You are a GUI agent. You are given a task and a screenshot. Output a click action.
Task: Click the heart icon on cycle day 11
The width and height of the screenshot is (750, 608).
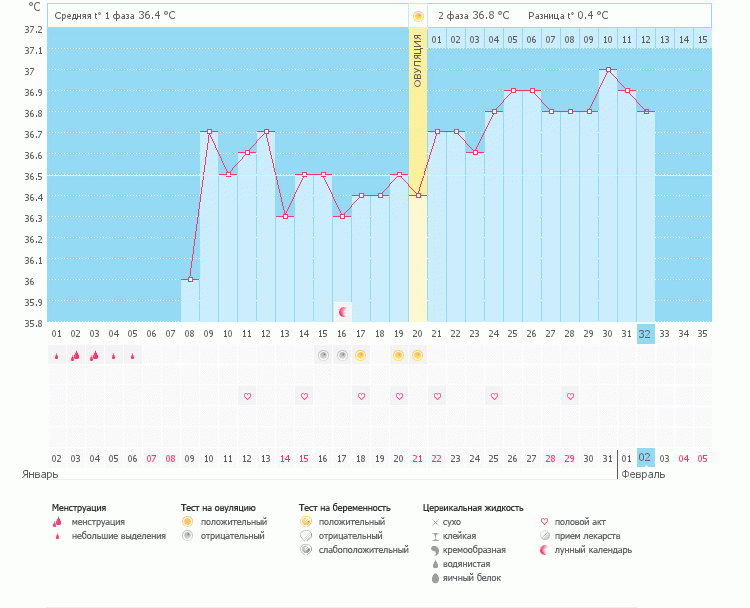pyautogui.click(x=247, y=397)
